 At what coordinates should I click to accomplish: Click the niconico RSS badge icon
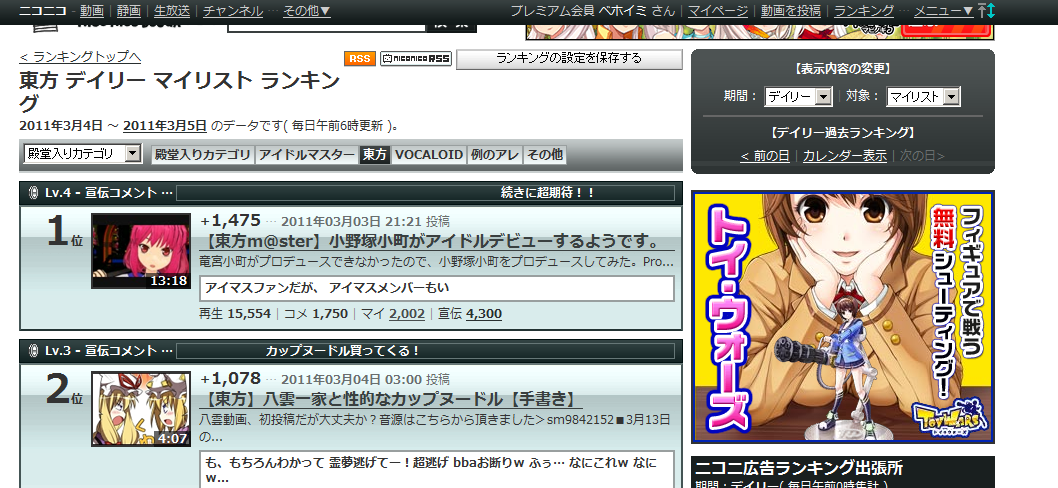(416, 59)
